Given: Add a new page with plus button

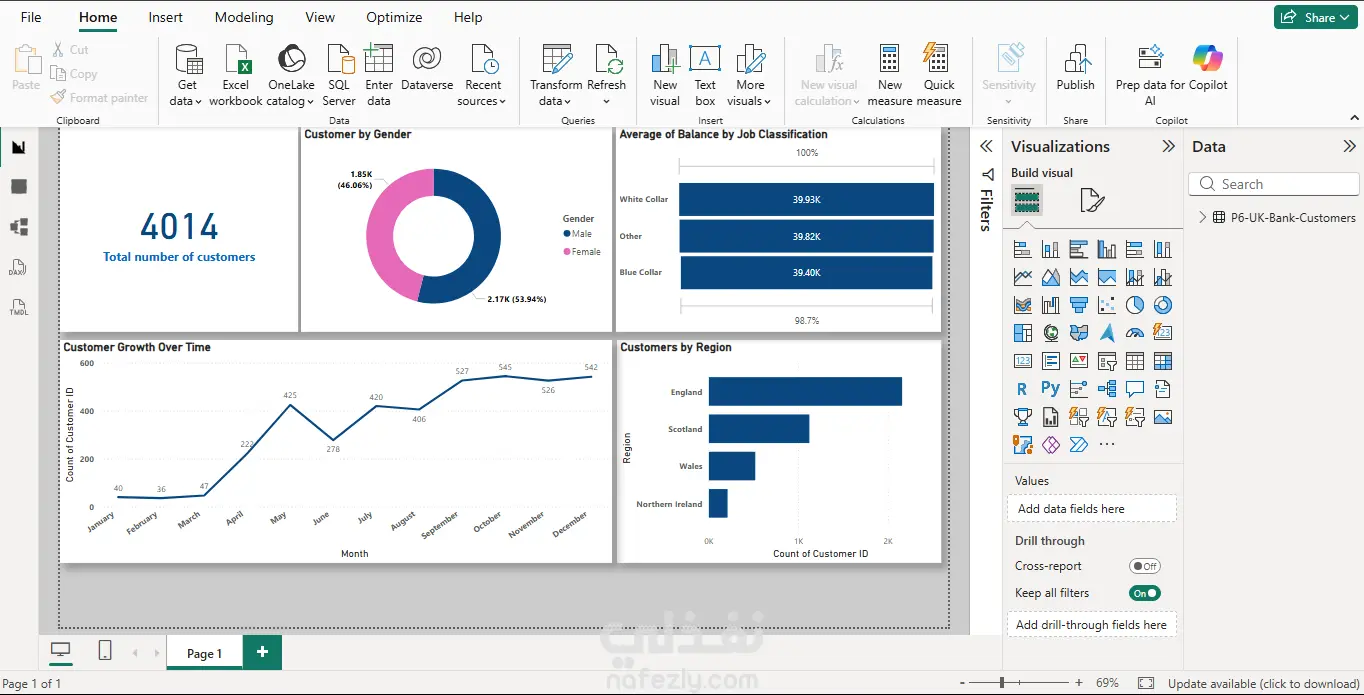Looking at the screenshot, I should 262,652.
